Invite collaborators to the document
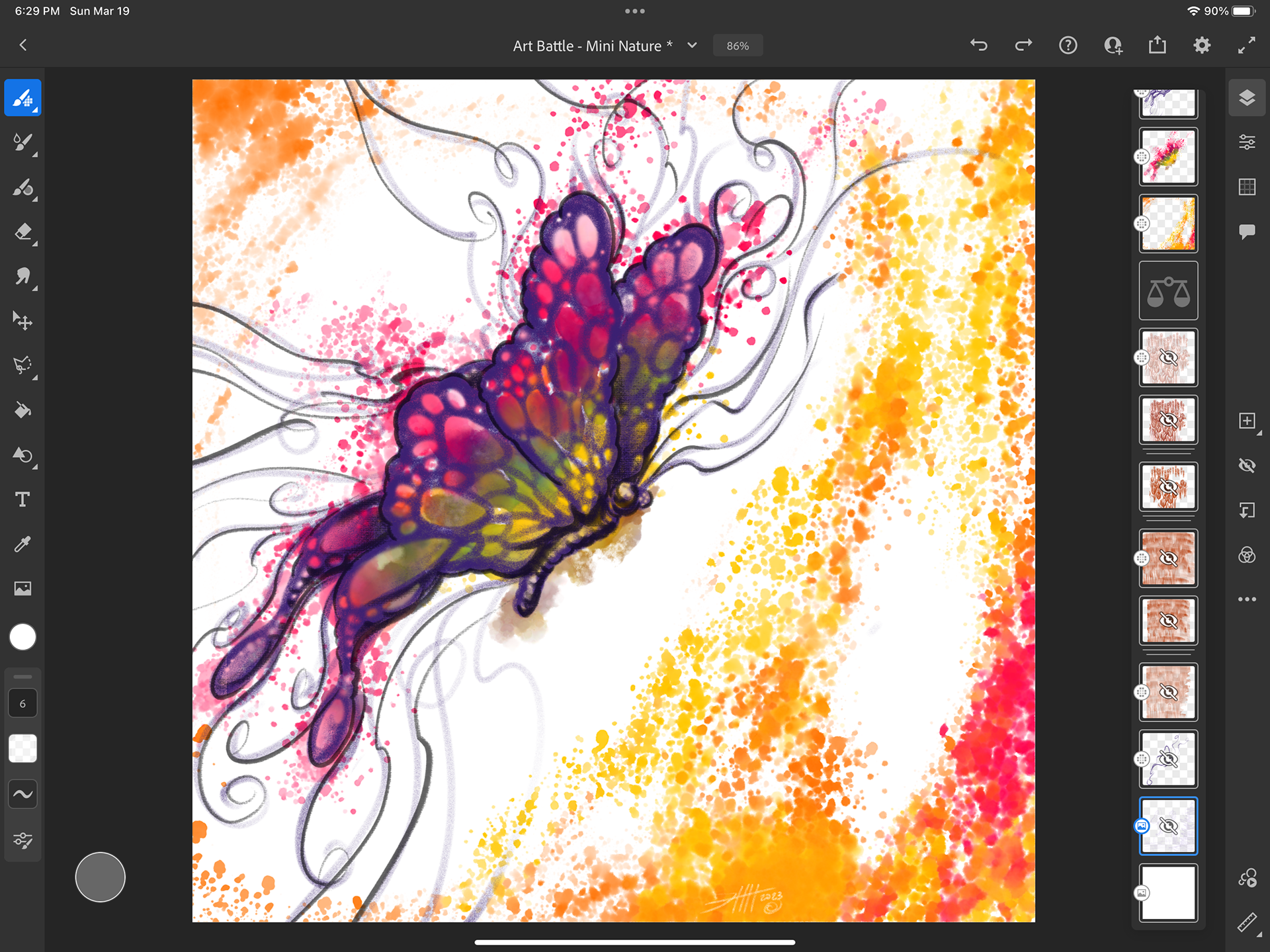 [1113, 45]
